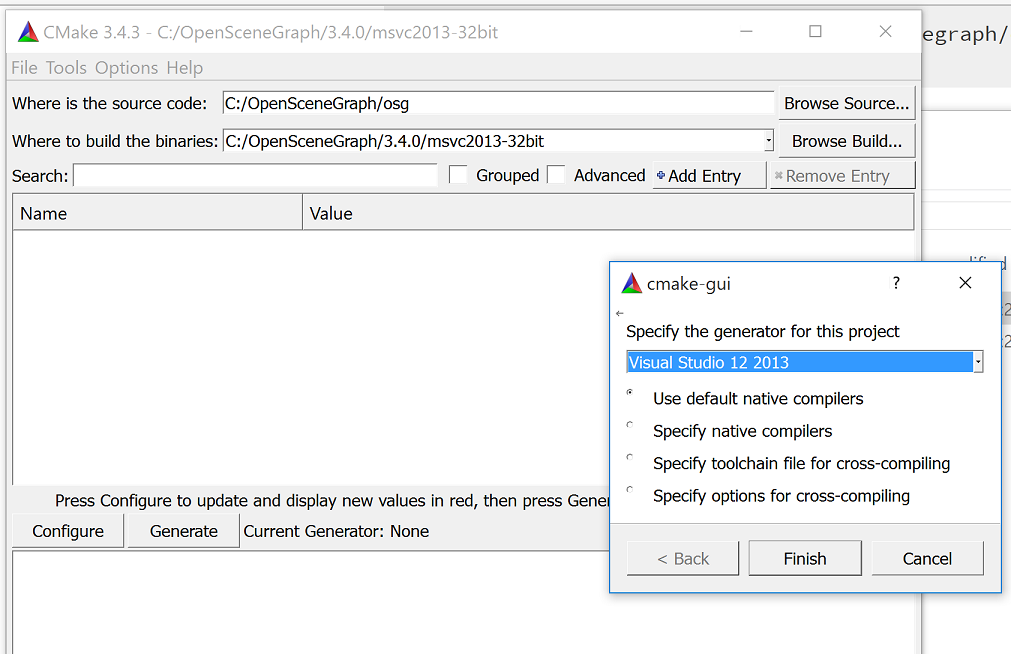
Task: Open the generator dropdown Visual Studio 12 2013
Action: [x=805, y=362]
